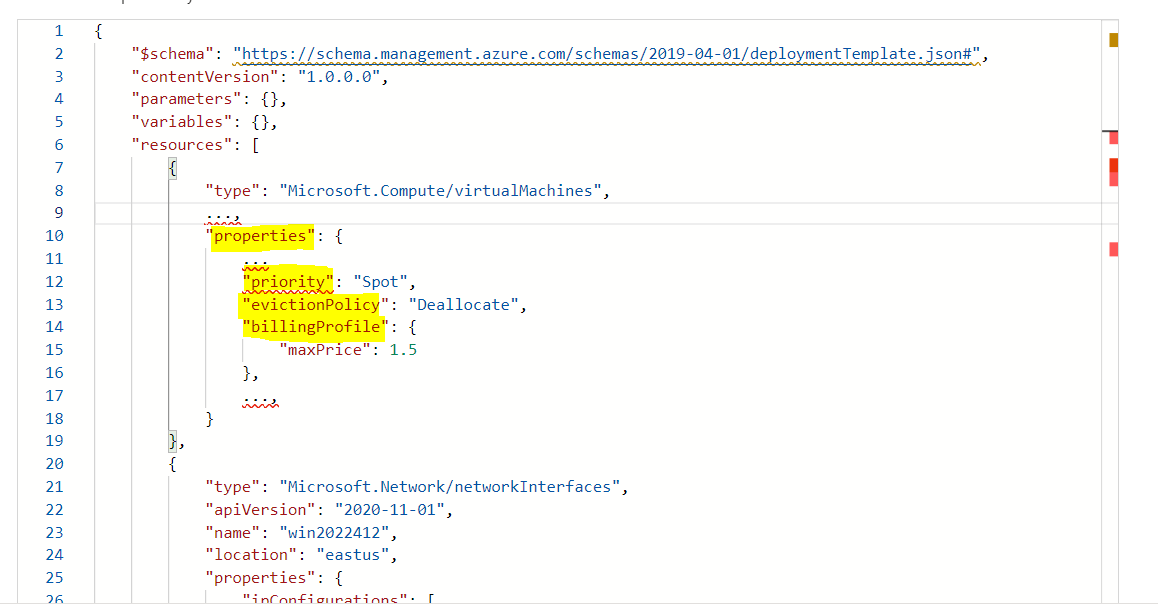Image resolution: width=1158 pixels, height=611 pixels.
Task: Click the orange warning marker in overview ruler
Action: click(x=1113, y=40)
